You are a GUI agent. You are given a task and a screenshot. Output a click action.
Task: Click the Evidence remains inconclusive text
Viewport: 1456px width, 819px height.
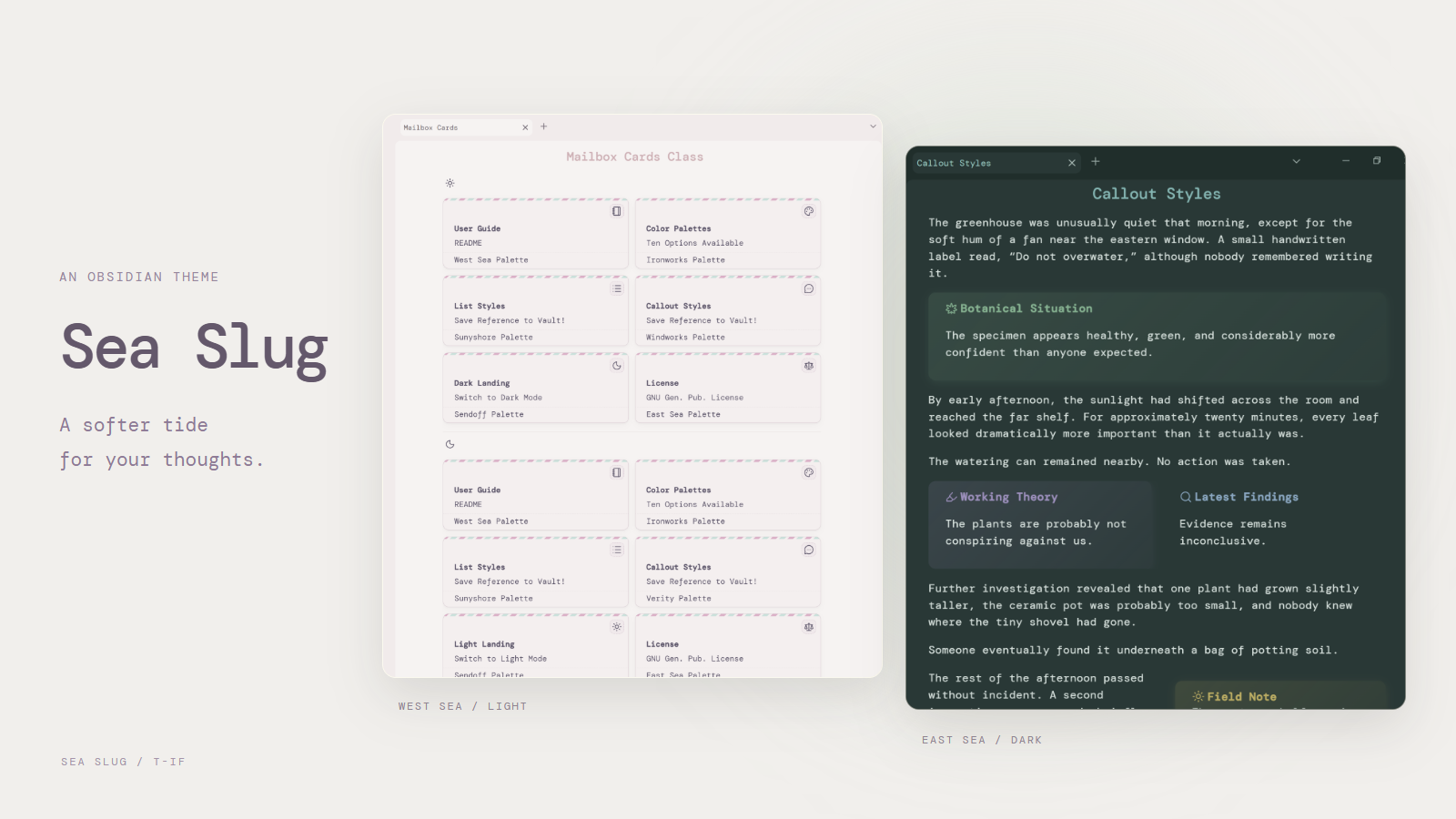pos(1233,532)
